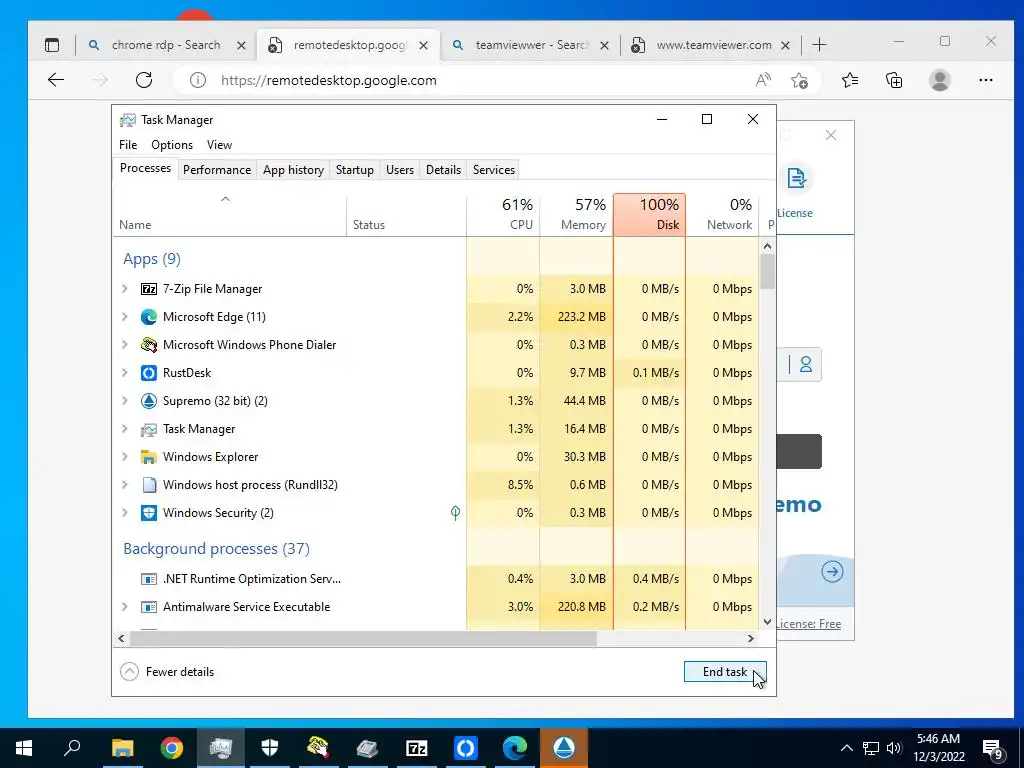The height and width of the screenshot is (768, 1024).
Task: Add this page to favorites star
Action: (799, 80)
